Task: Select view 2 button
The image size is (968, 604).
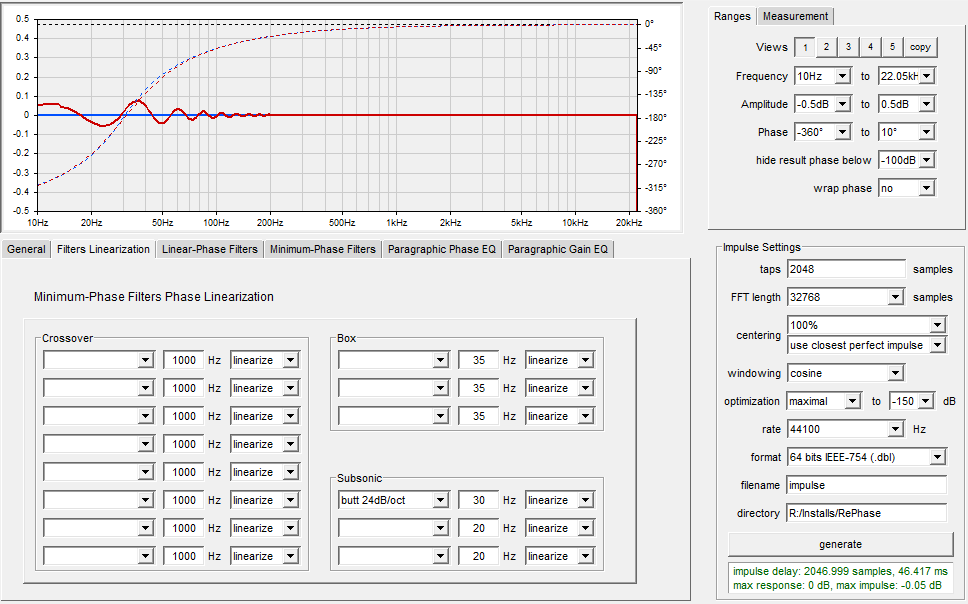Action: [827, 47]
